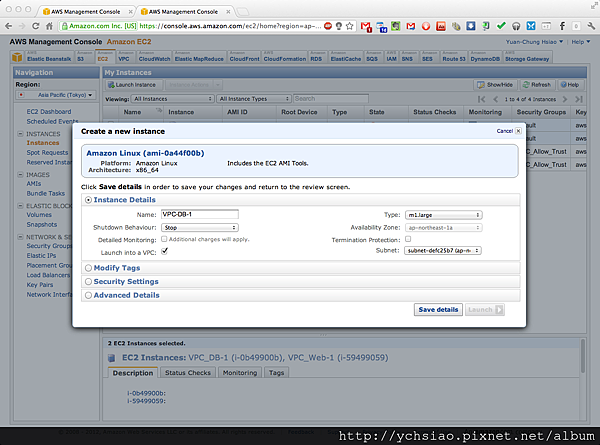Viewport: 600px width, 445px height.
Task: Click the instance Name input field
Action: (x=200, y=214)
